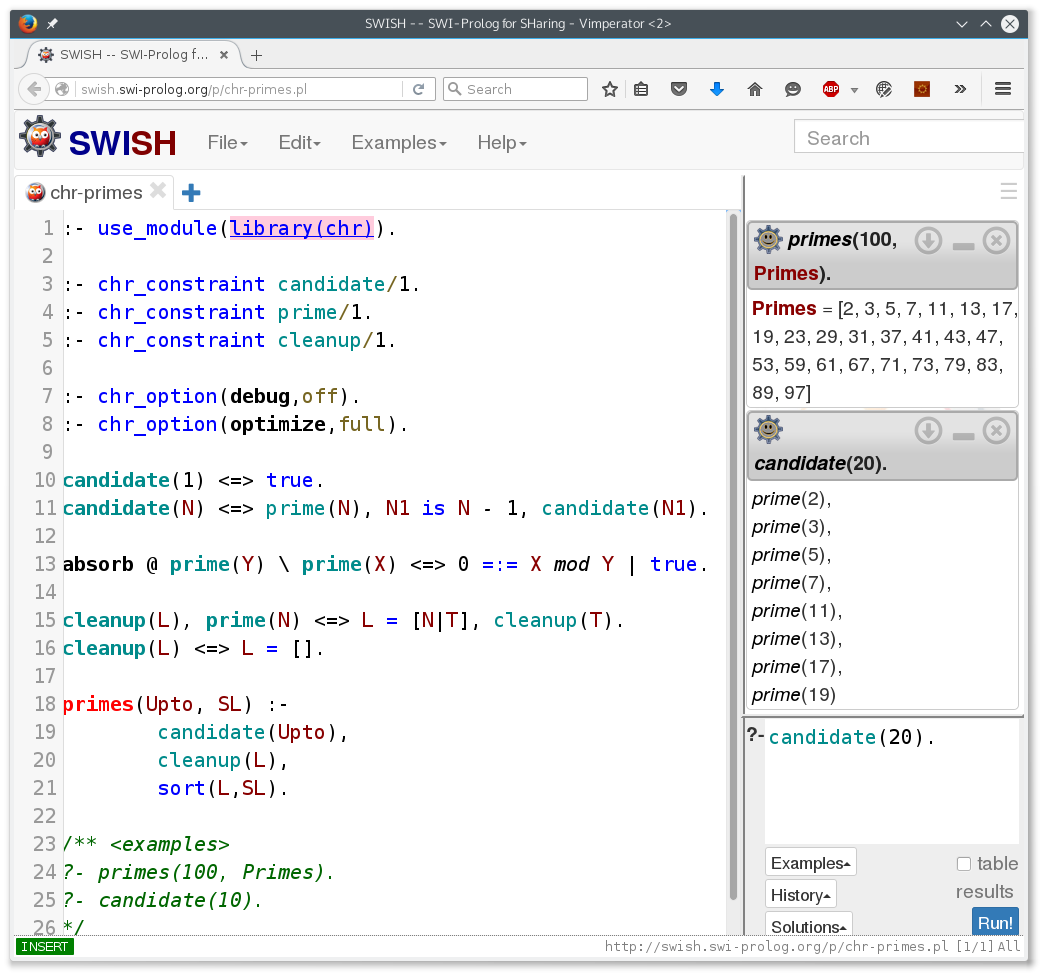Open a new Firefox browser tab
1044x977 pixels.
click(x=256, y=55)
